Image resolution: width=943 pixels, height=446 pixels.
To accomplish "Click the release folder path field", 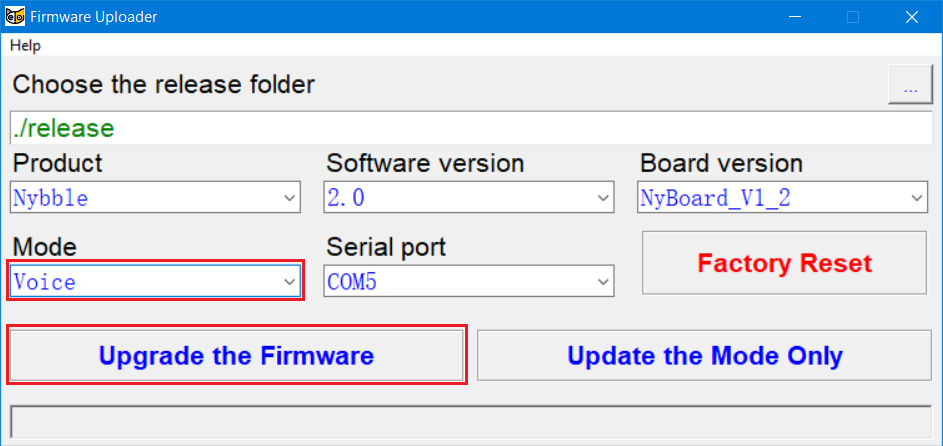I will pyautogui.click(x=470, y=128).
